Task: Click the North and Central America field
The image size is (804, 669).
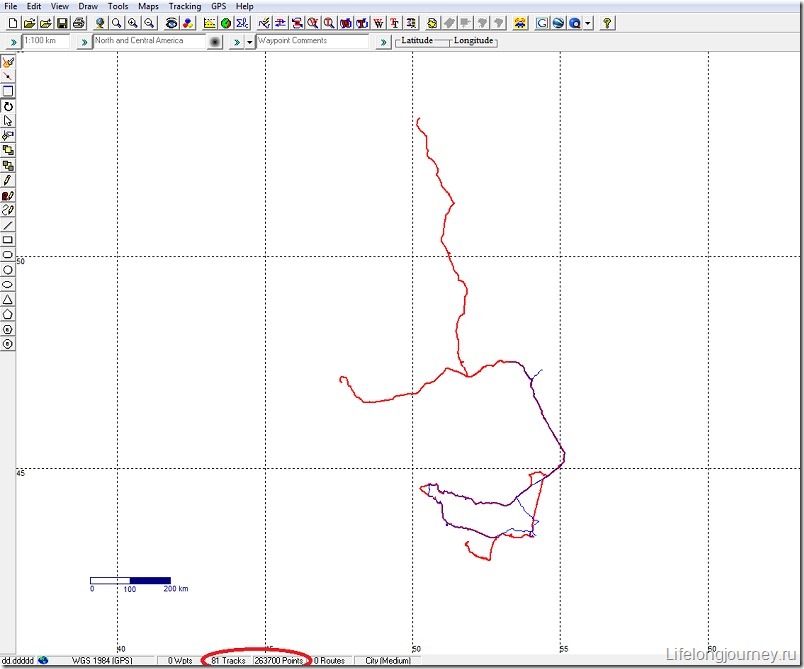Action: click(148, 41)
